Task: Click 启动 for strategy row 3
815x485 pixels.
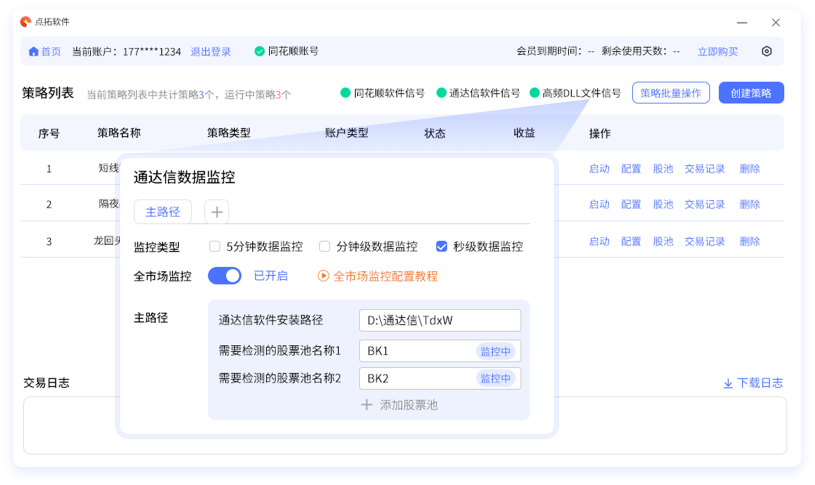Action: pos(599,241)
